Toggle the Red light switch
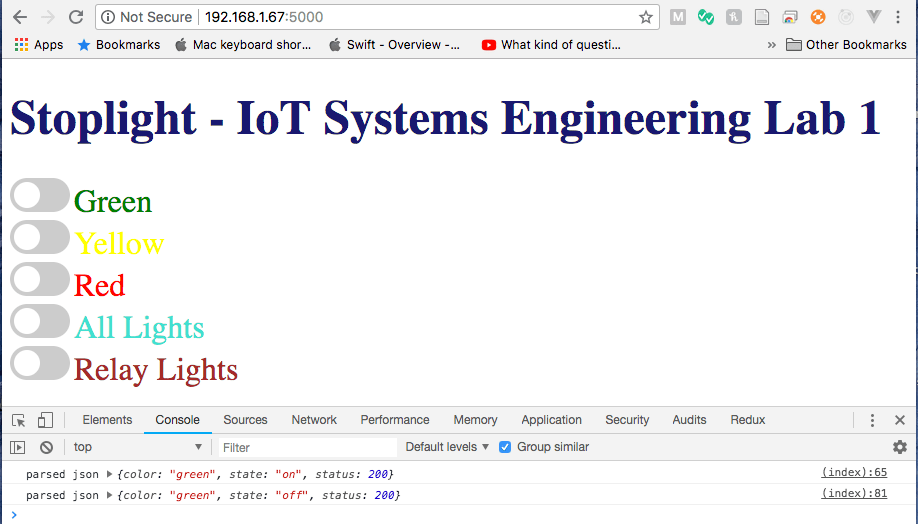918x524 pixels. 40,279
